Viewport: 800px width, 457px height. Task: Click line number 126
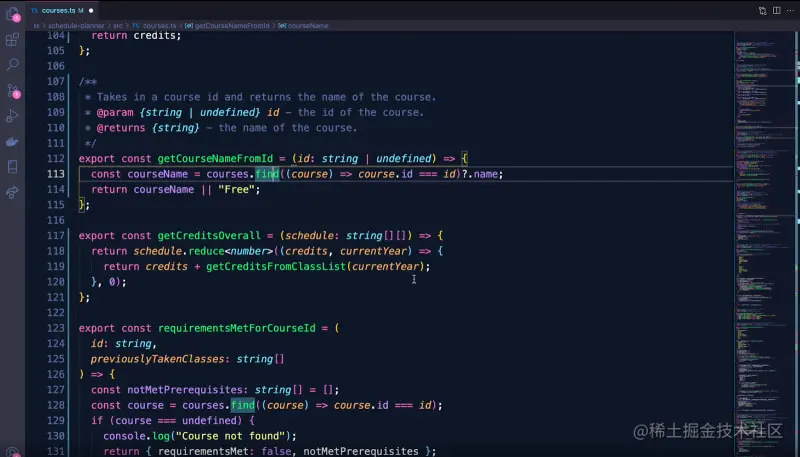click(x=56, y=374)
